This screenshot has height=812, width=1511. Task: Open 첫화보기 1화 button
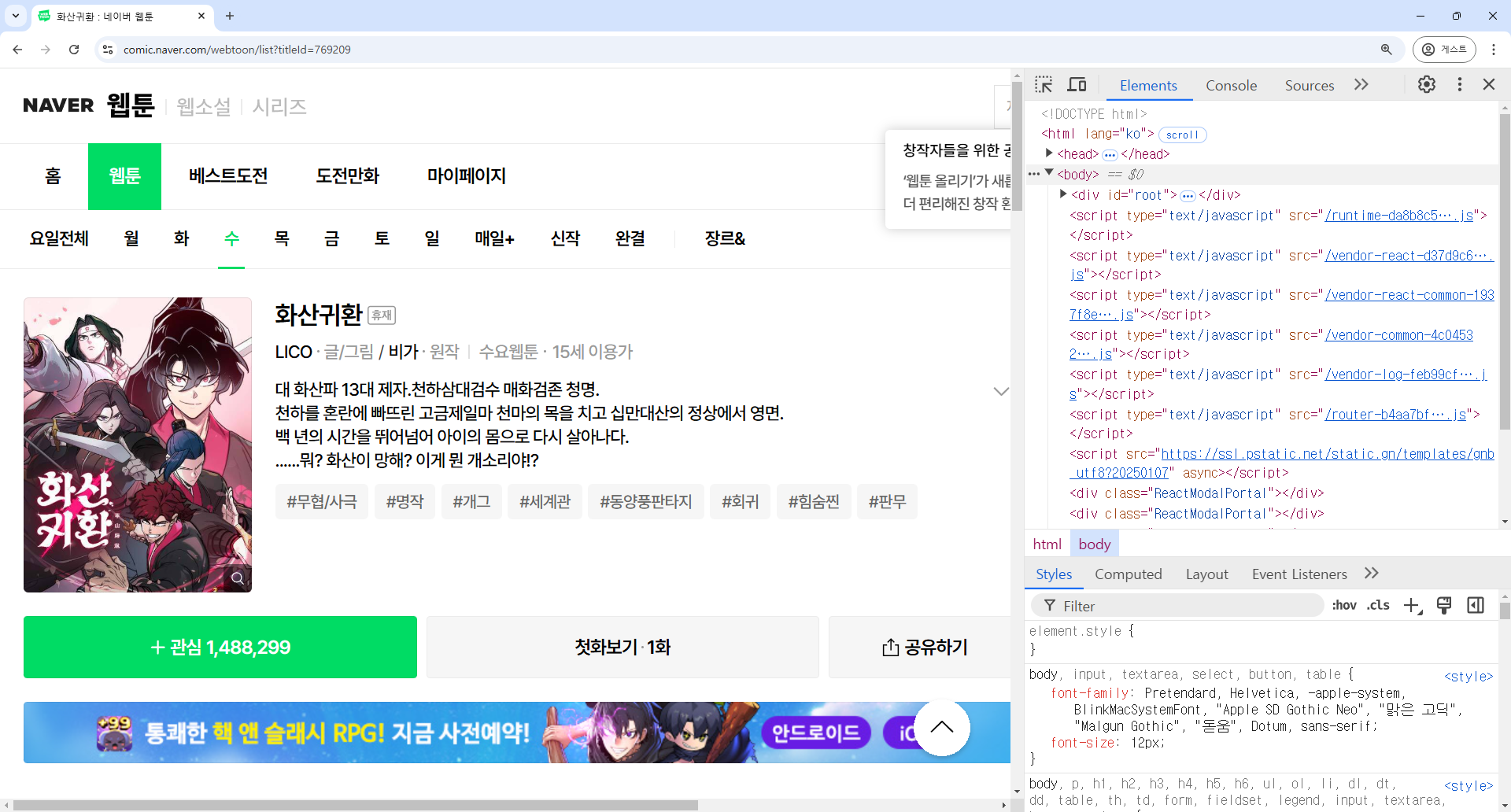pos(623,647)
